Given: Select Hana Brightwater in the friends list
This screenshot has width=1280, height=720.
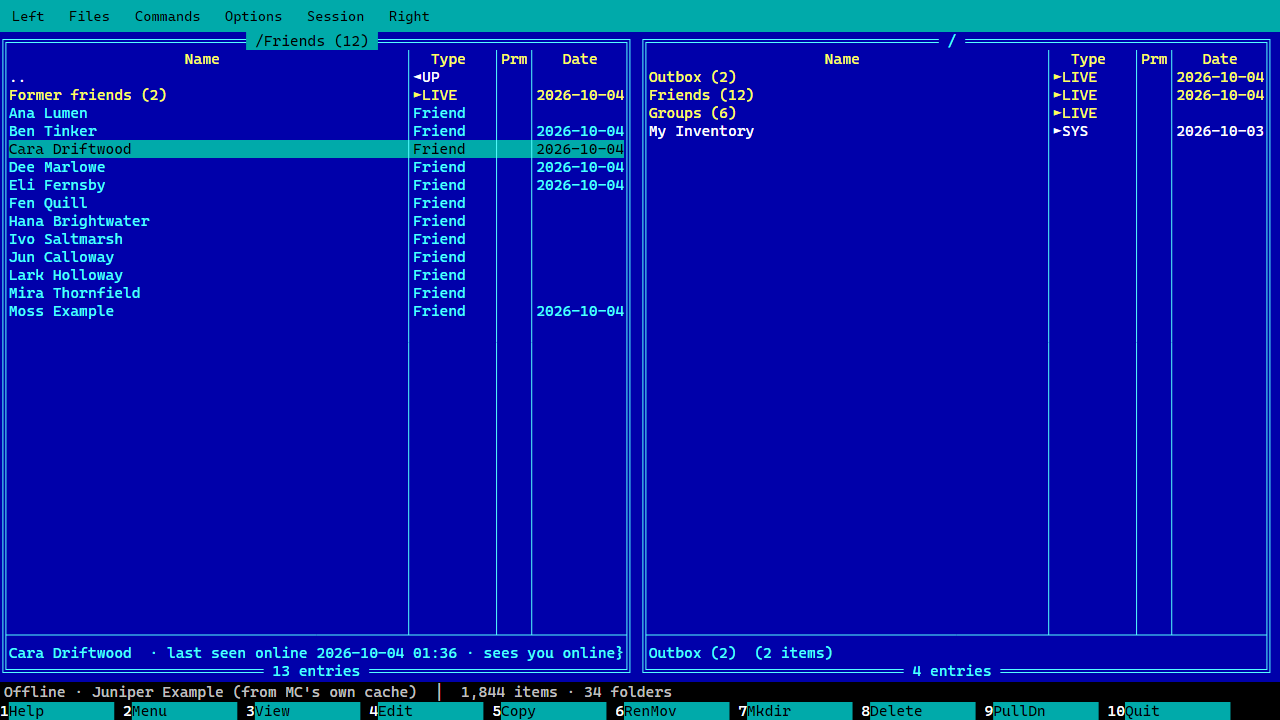Looking at the screenshot, I should click(x=316, y=221).
